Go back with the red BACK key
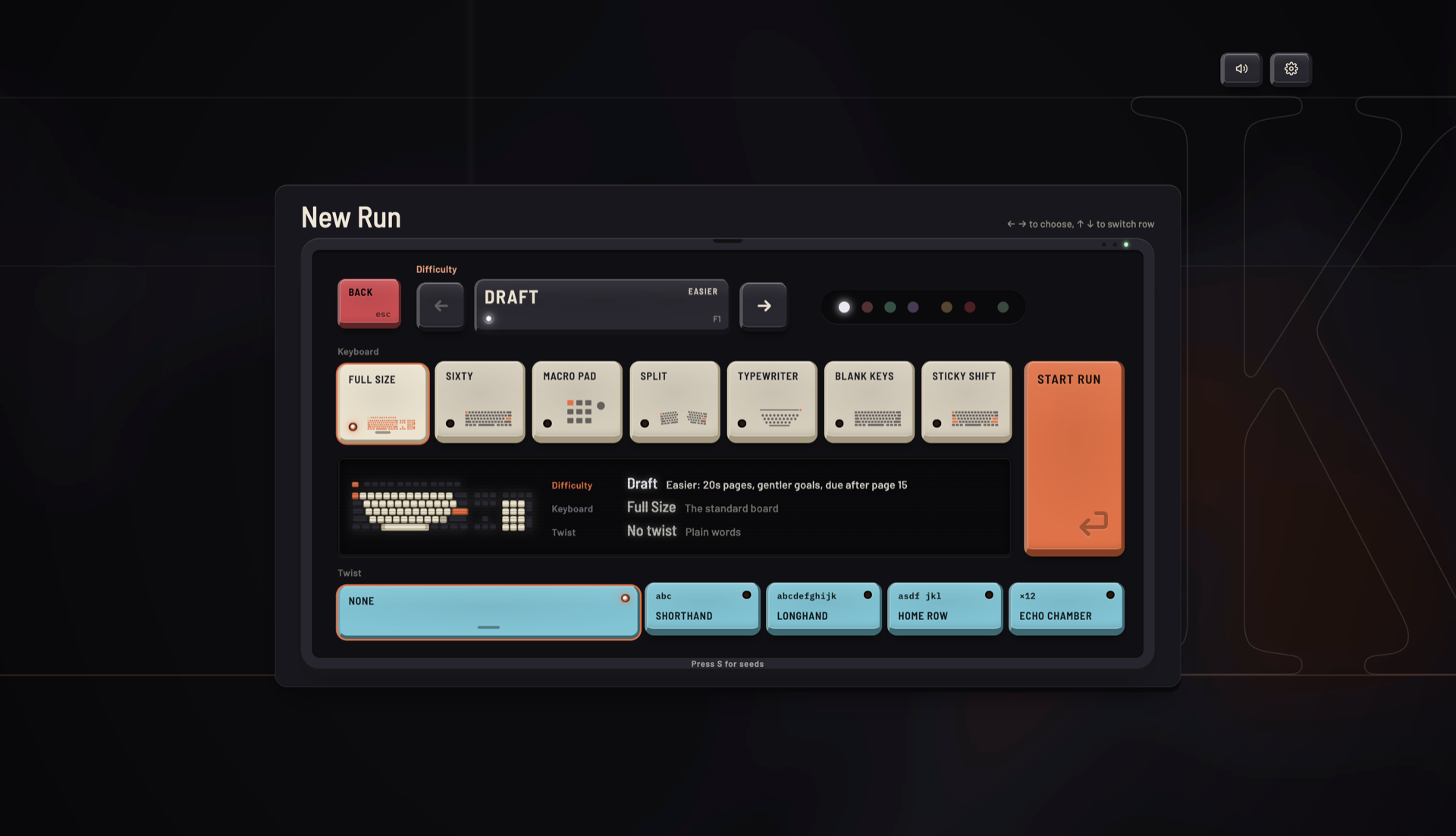The width and height of the screenshot is (1456, 836). 369,303
